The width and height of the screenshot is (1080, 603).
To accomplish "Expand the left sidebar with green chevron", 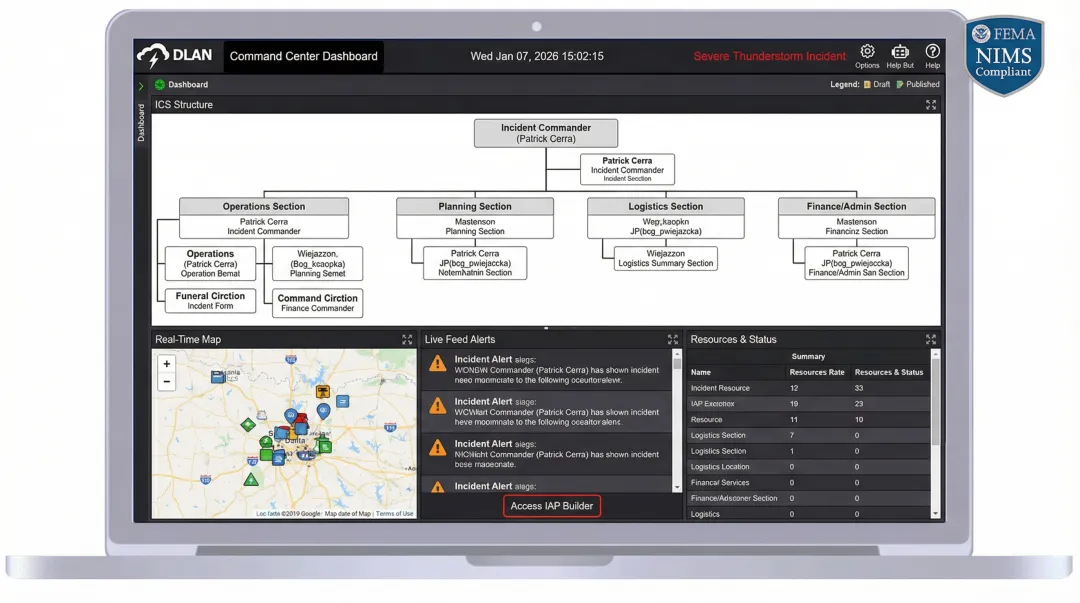I will click(141, 86).
